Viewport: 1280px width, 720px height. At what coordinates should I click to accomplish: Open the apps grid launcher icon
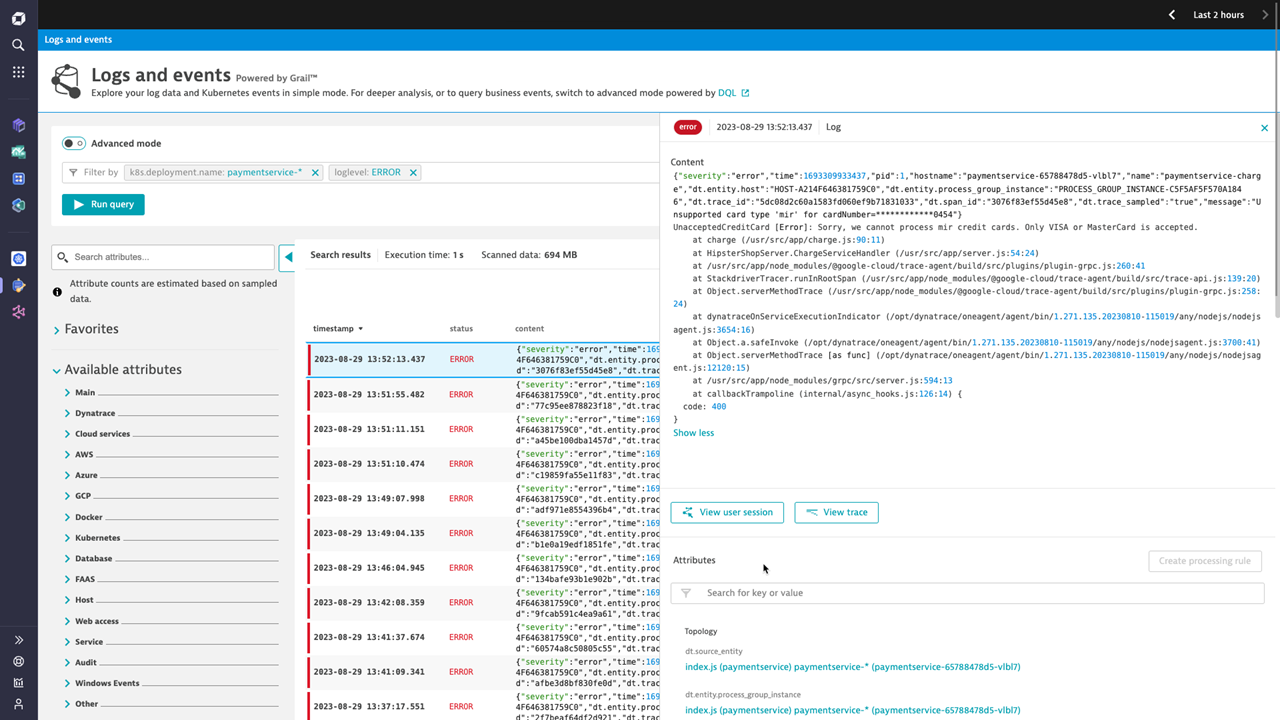(18, 72)
